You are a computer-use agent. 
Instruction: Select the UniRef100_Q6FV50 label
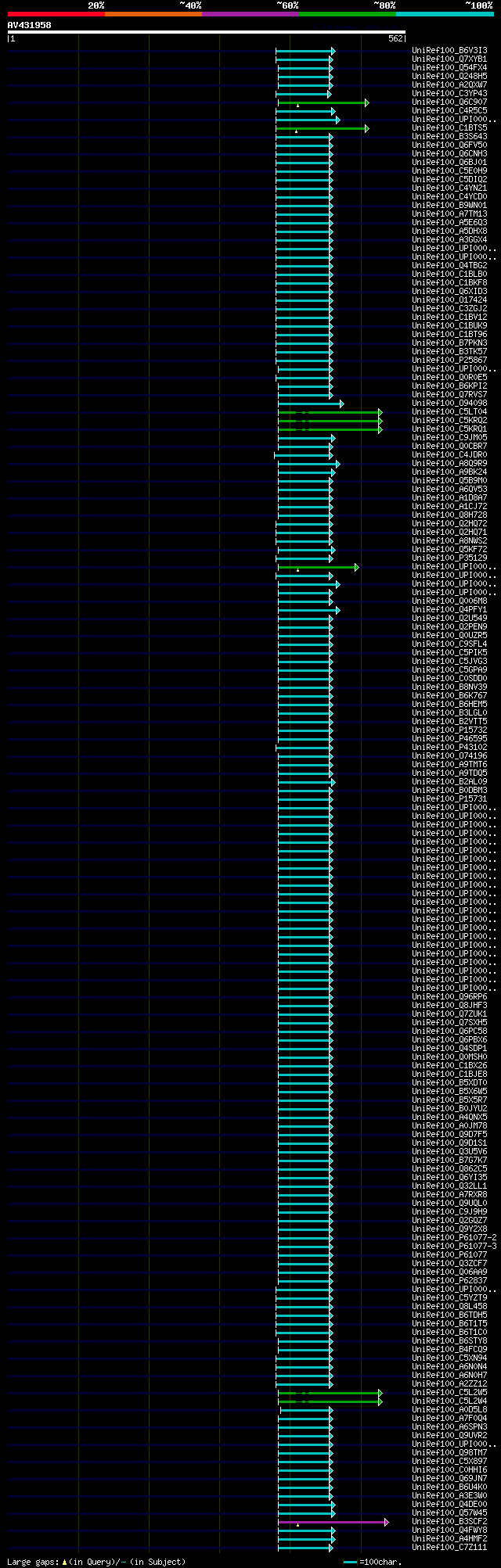pos(449,145)
